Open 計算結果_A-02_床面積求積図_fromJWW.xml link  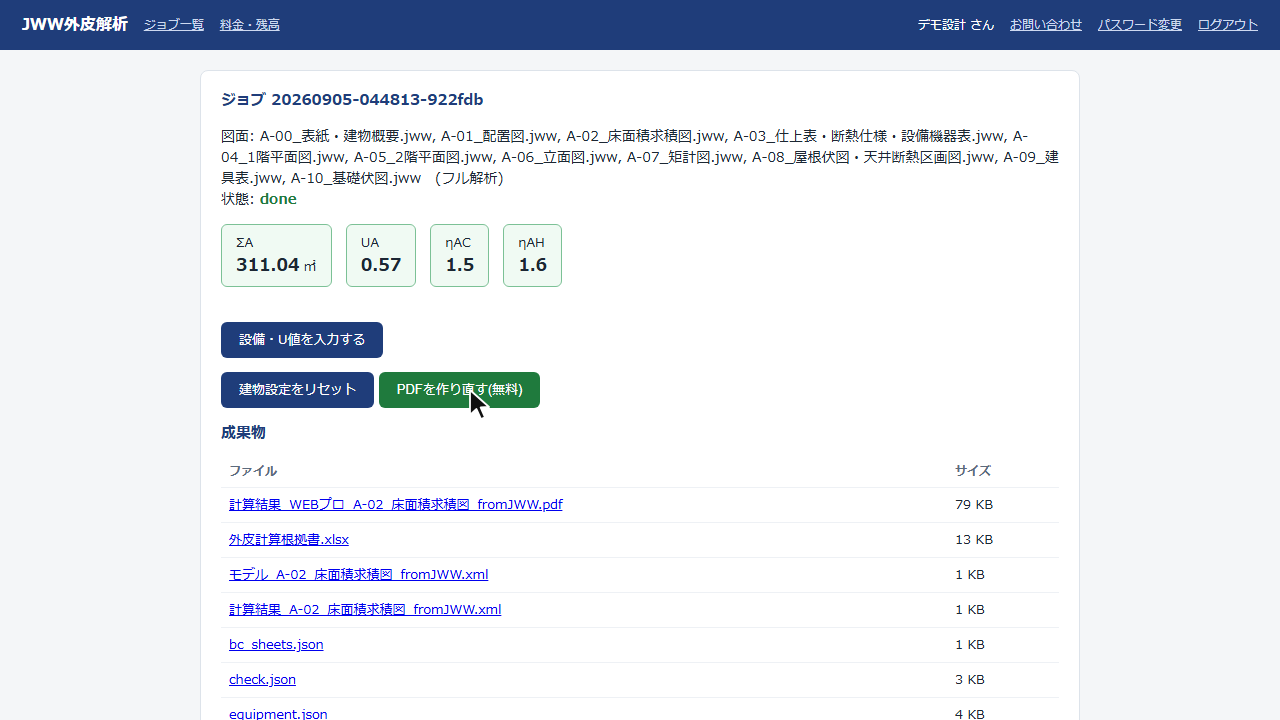(x=365, y=610)
